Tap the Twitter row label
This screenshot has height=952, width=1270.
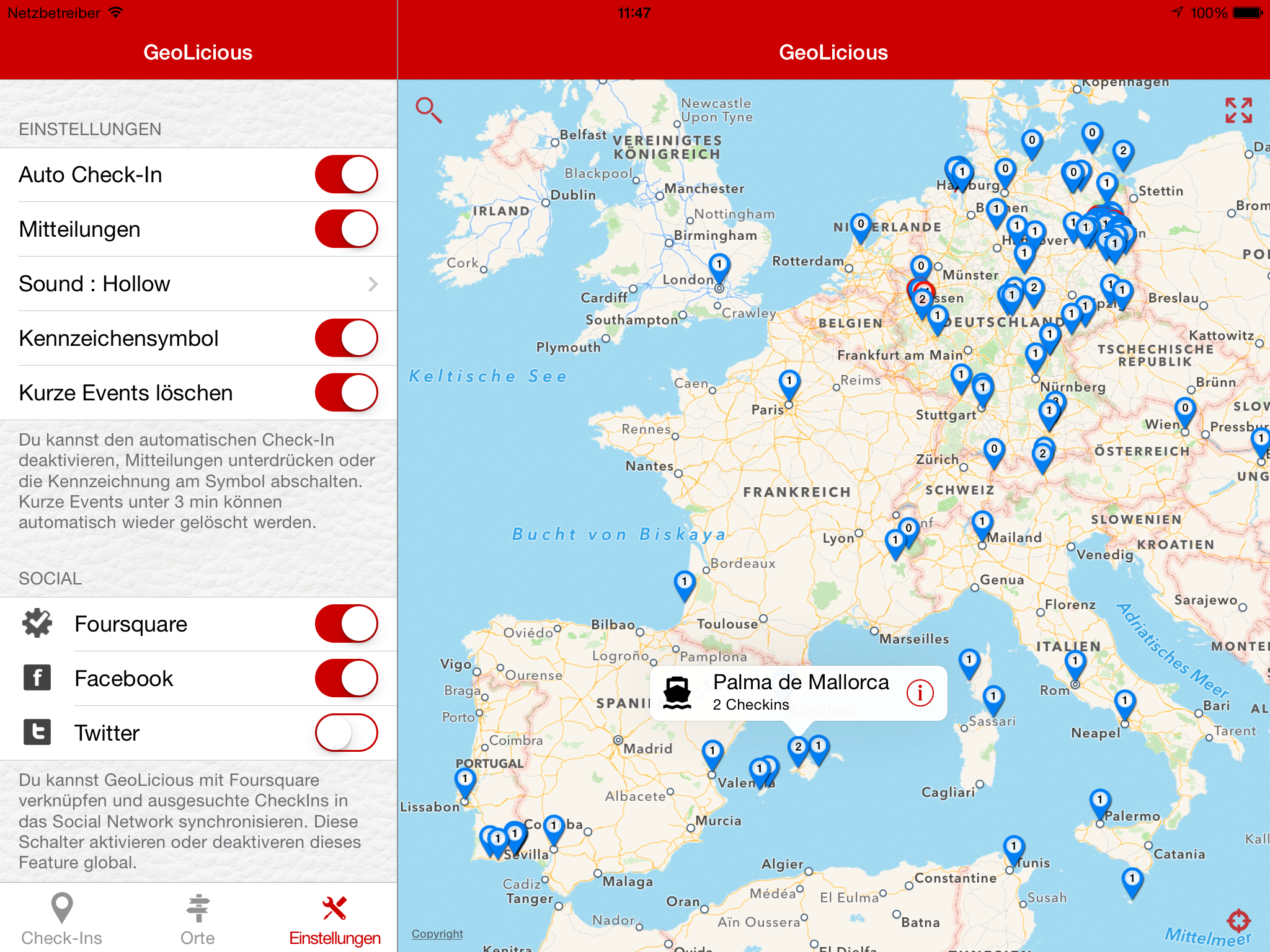[107, 733]
